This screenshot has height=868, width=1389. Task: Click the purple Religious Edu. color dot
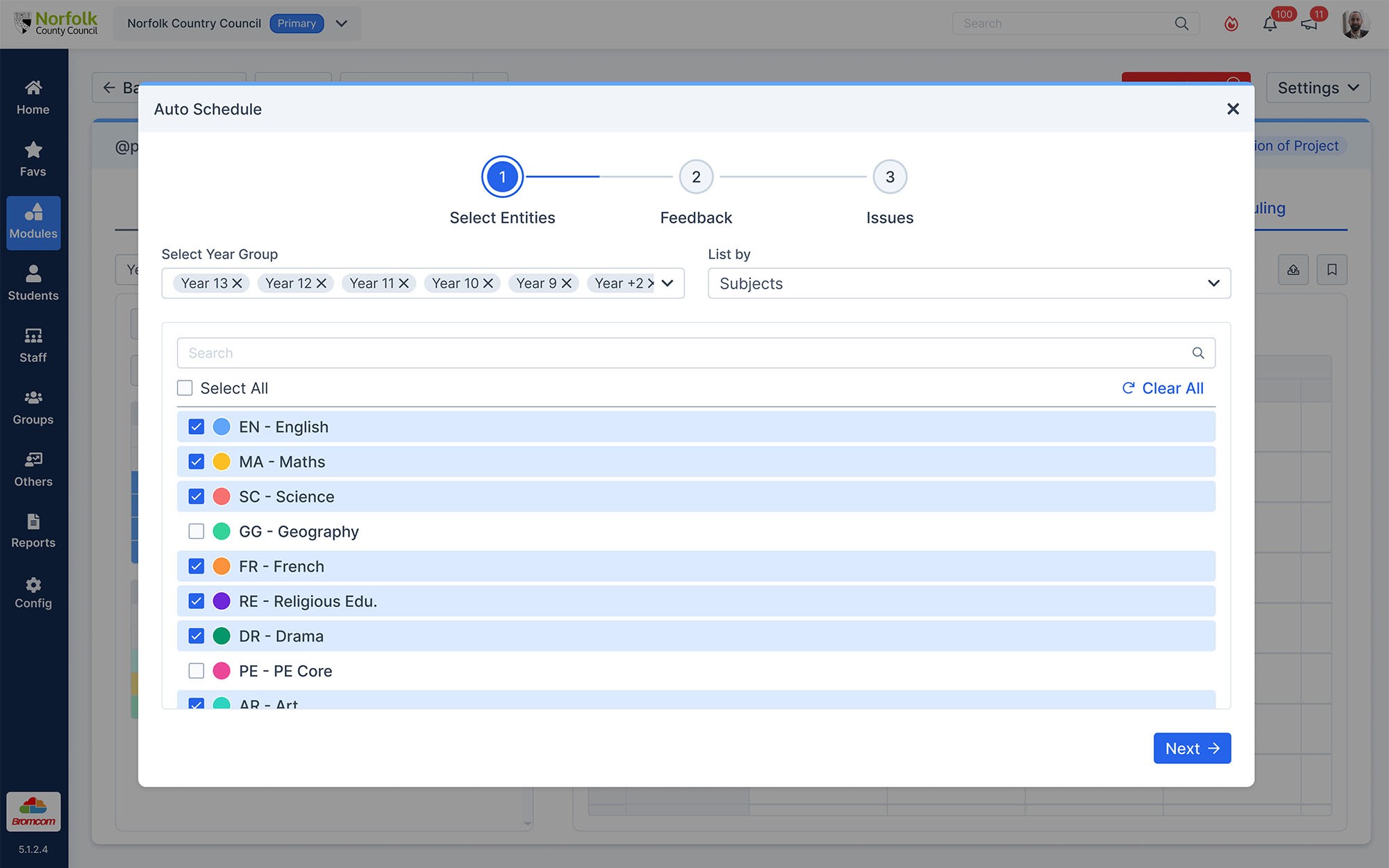[222, 601]
